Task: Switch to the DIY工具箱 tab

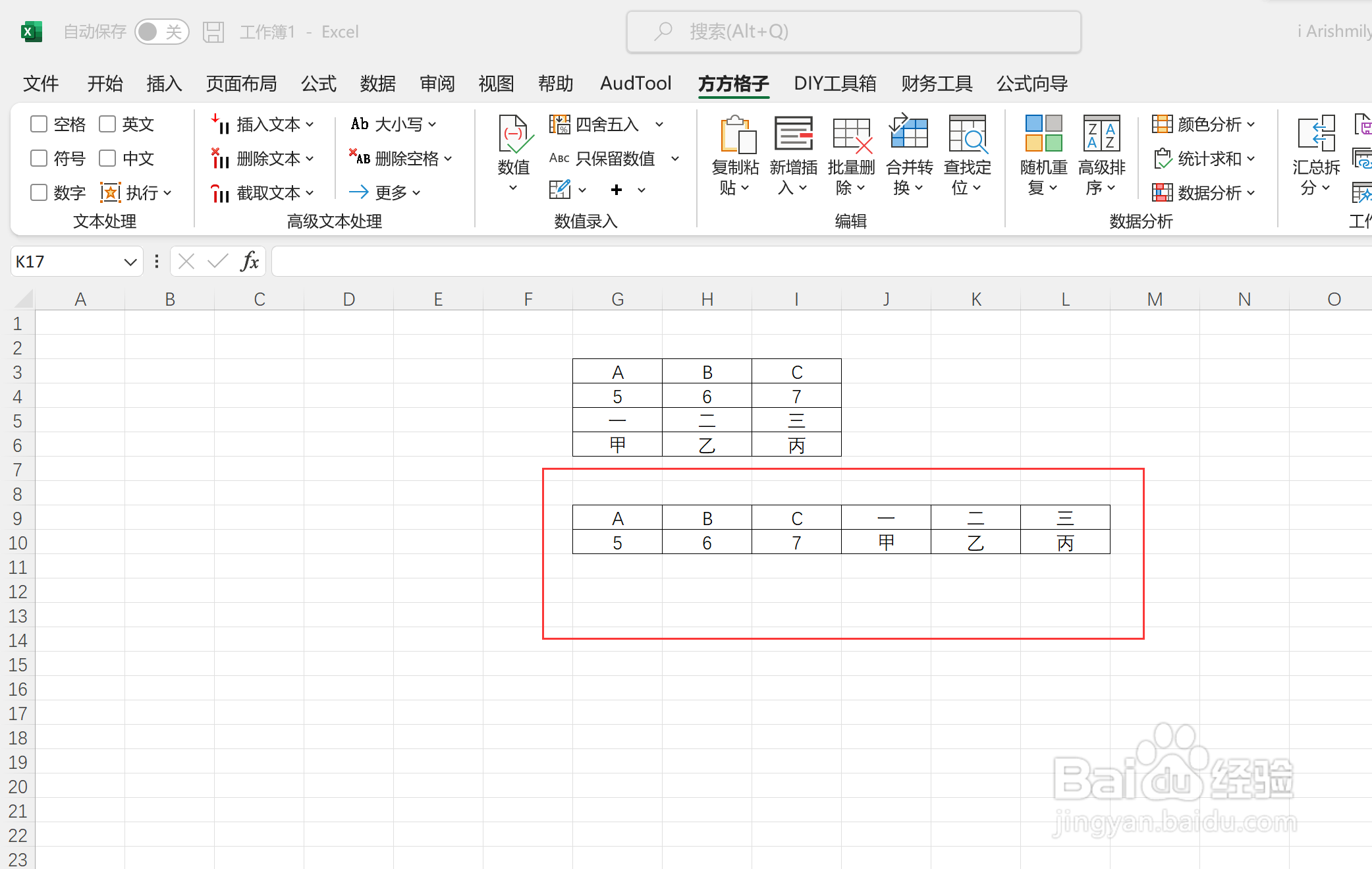Action: pyautogui.click(x=835, y=84)
